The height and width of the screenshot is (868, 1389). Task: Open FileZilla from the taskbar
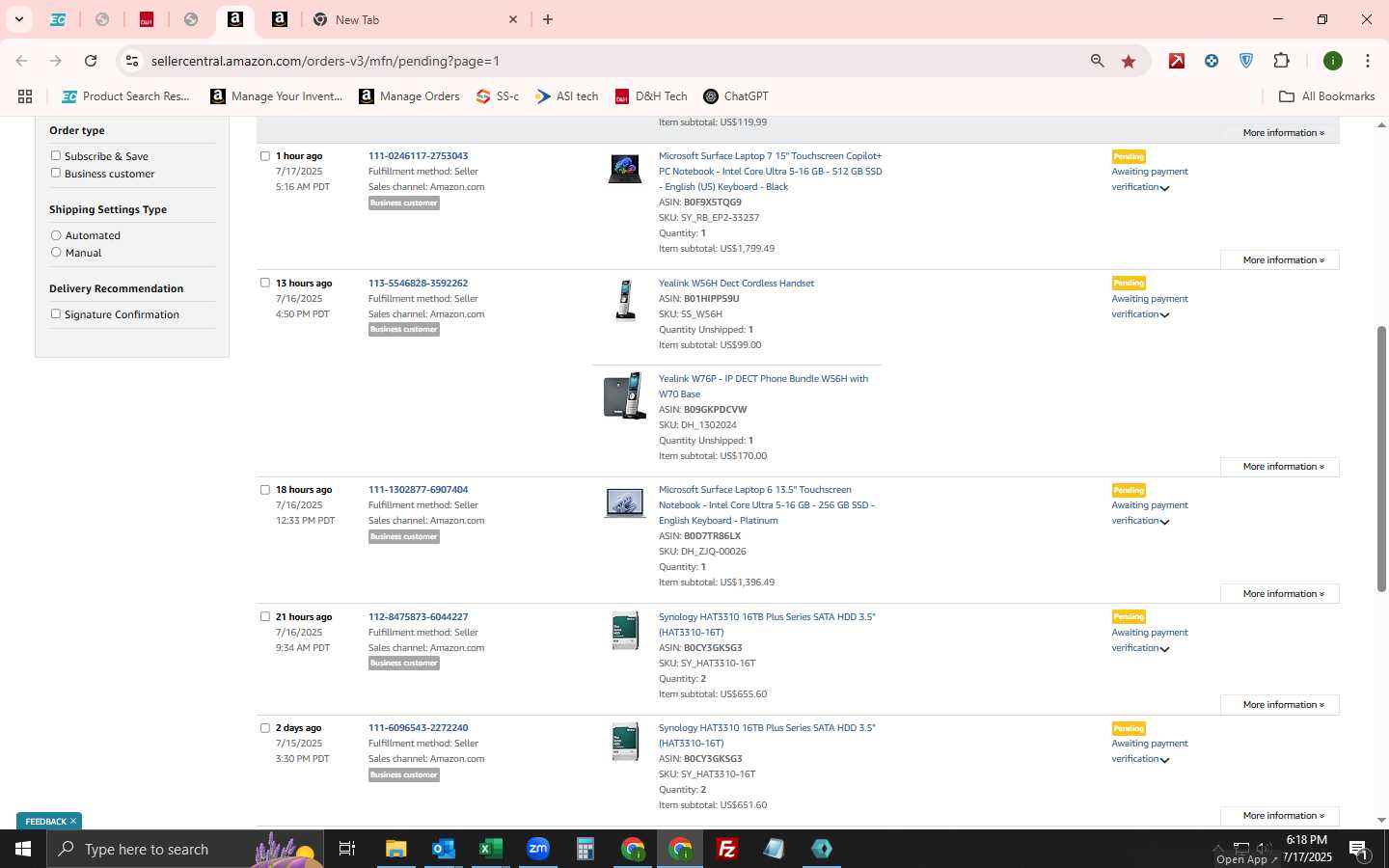[727, 849]
